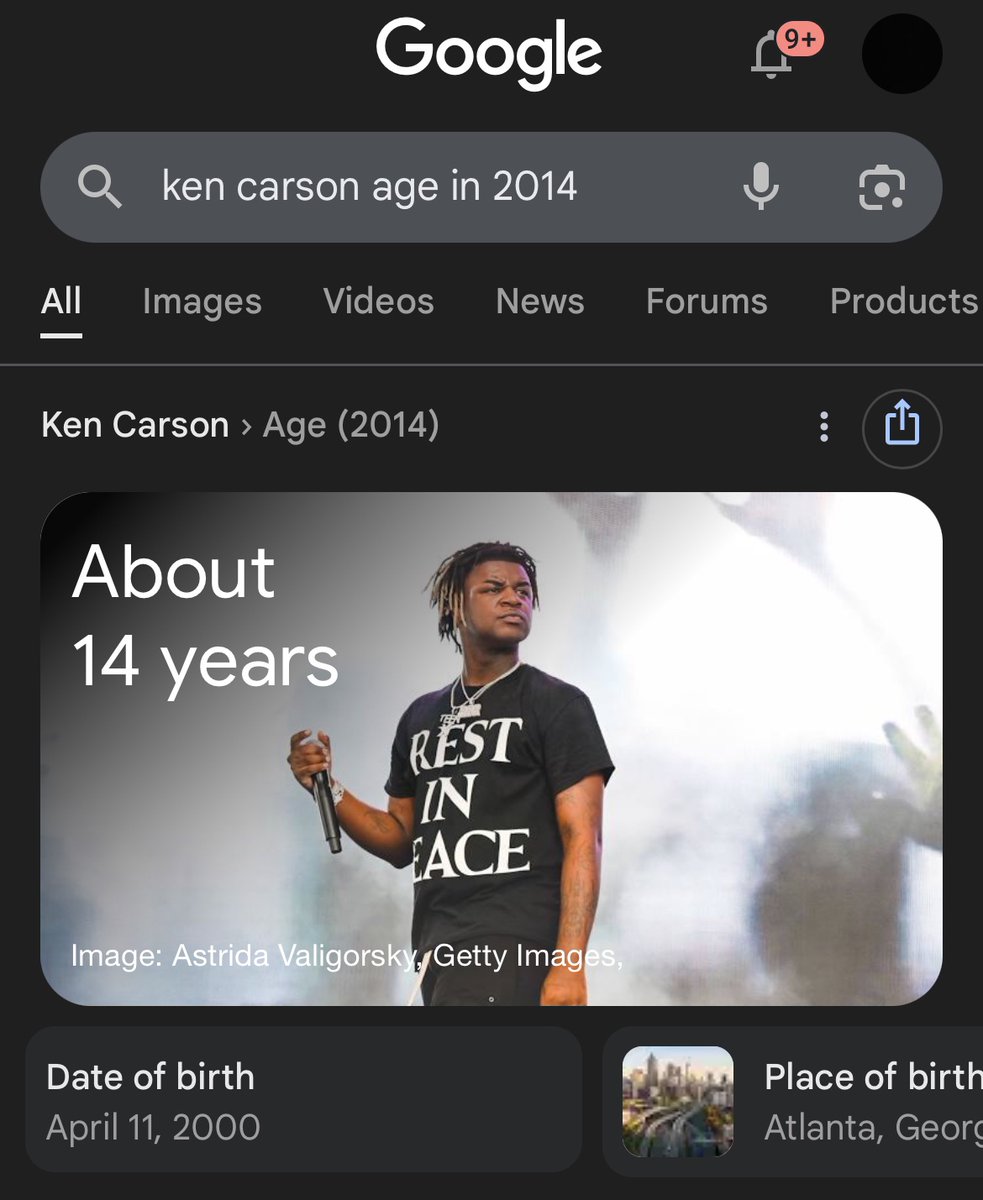Click the 'April 11, 2000' date text
This screenshot has height=1200, width=983.
pos(153,1128)
